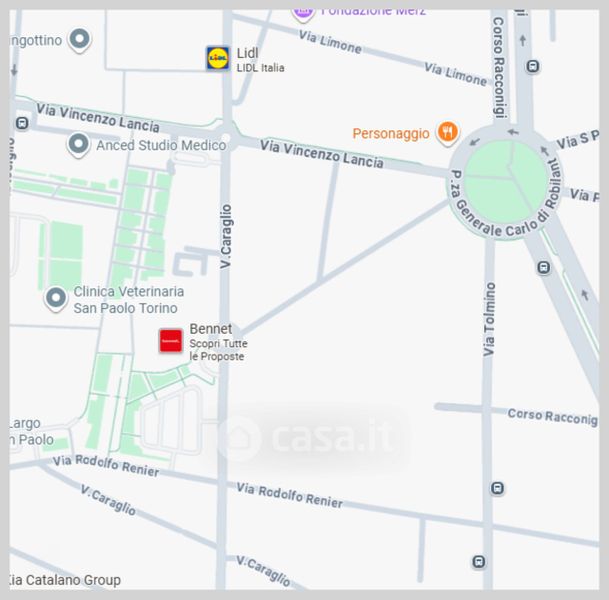Click the Via Tolmino street label
This screenshot has width=609, height=600.
[x=489, y=319]
